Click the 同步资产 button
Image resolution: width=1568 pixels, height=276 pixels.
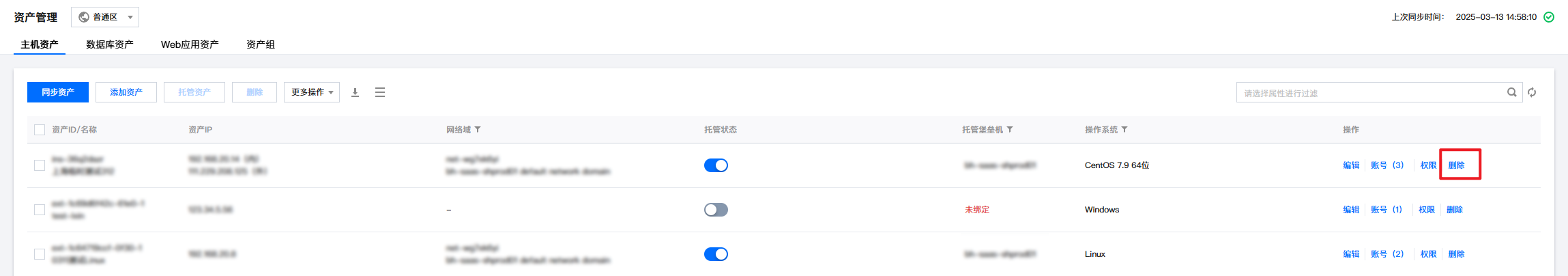58,92
